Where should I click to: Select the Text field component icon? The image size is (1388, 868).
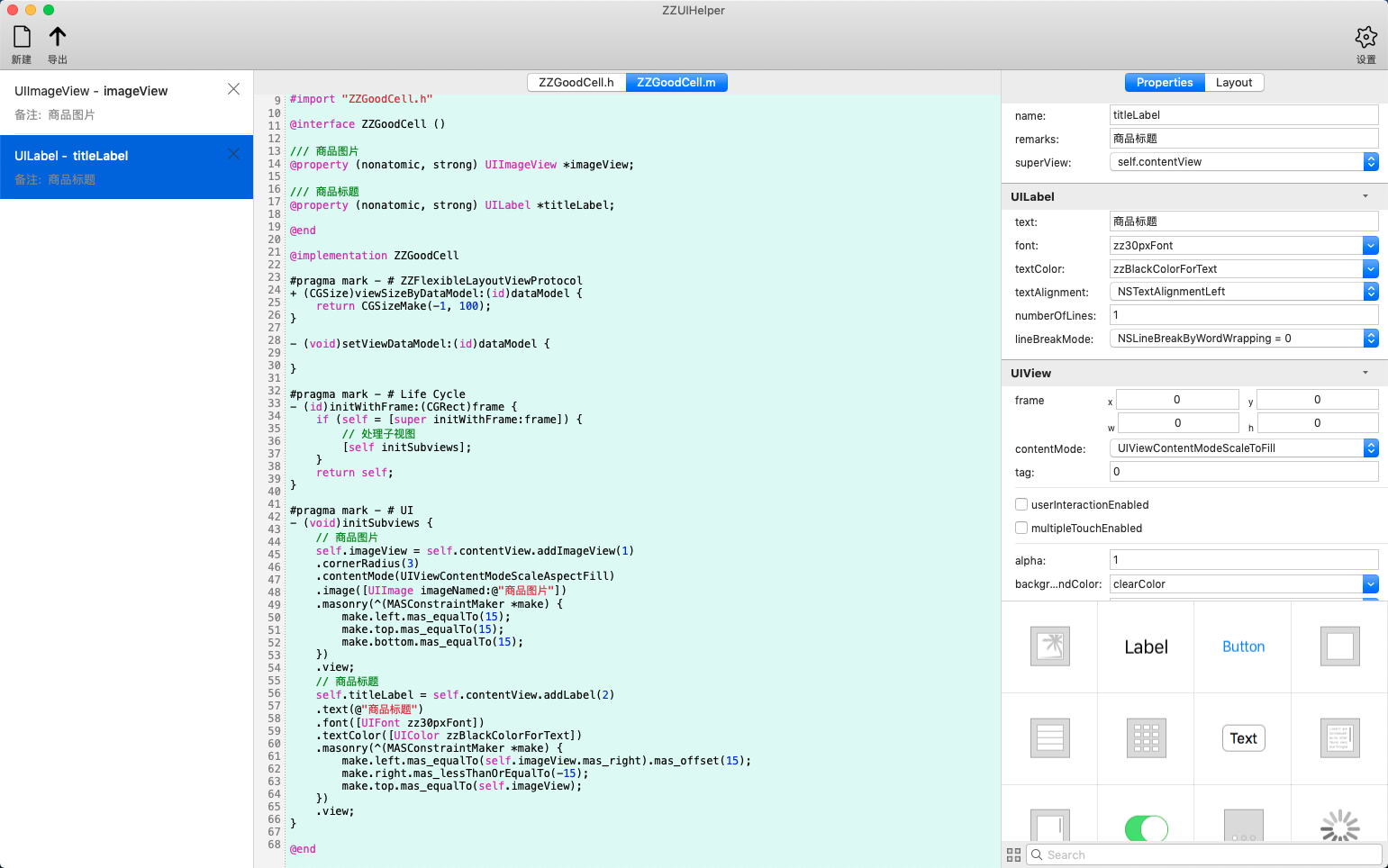(1243, 738)
